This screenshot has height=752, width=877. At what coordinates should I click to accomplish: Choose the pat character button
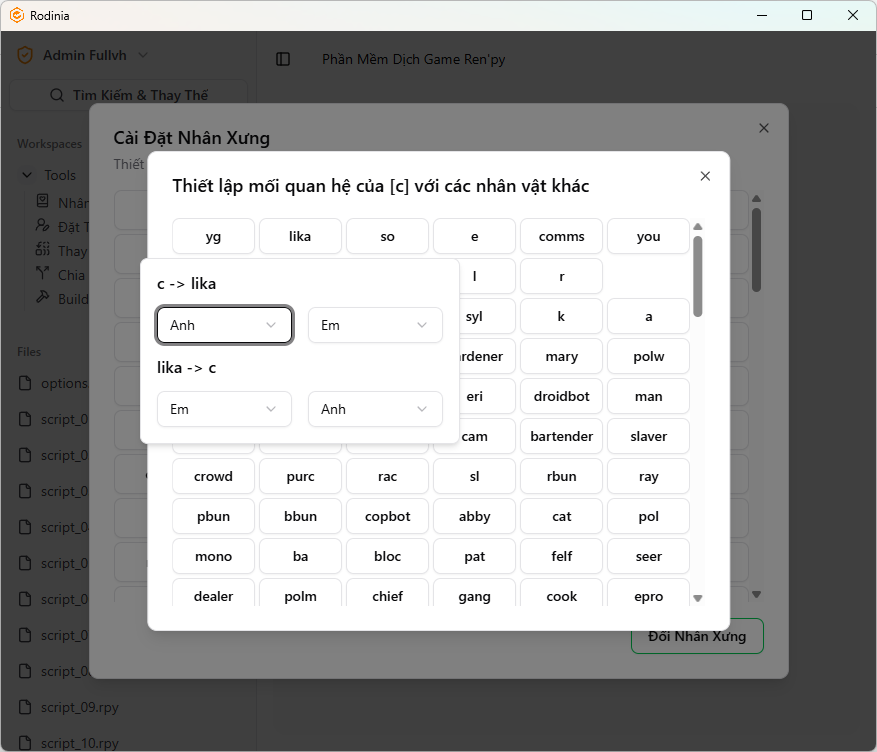(x=474, y=556)
